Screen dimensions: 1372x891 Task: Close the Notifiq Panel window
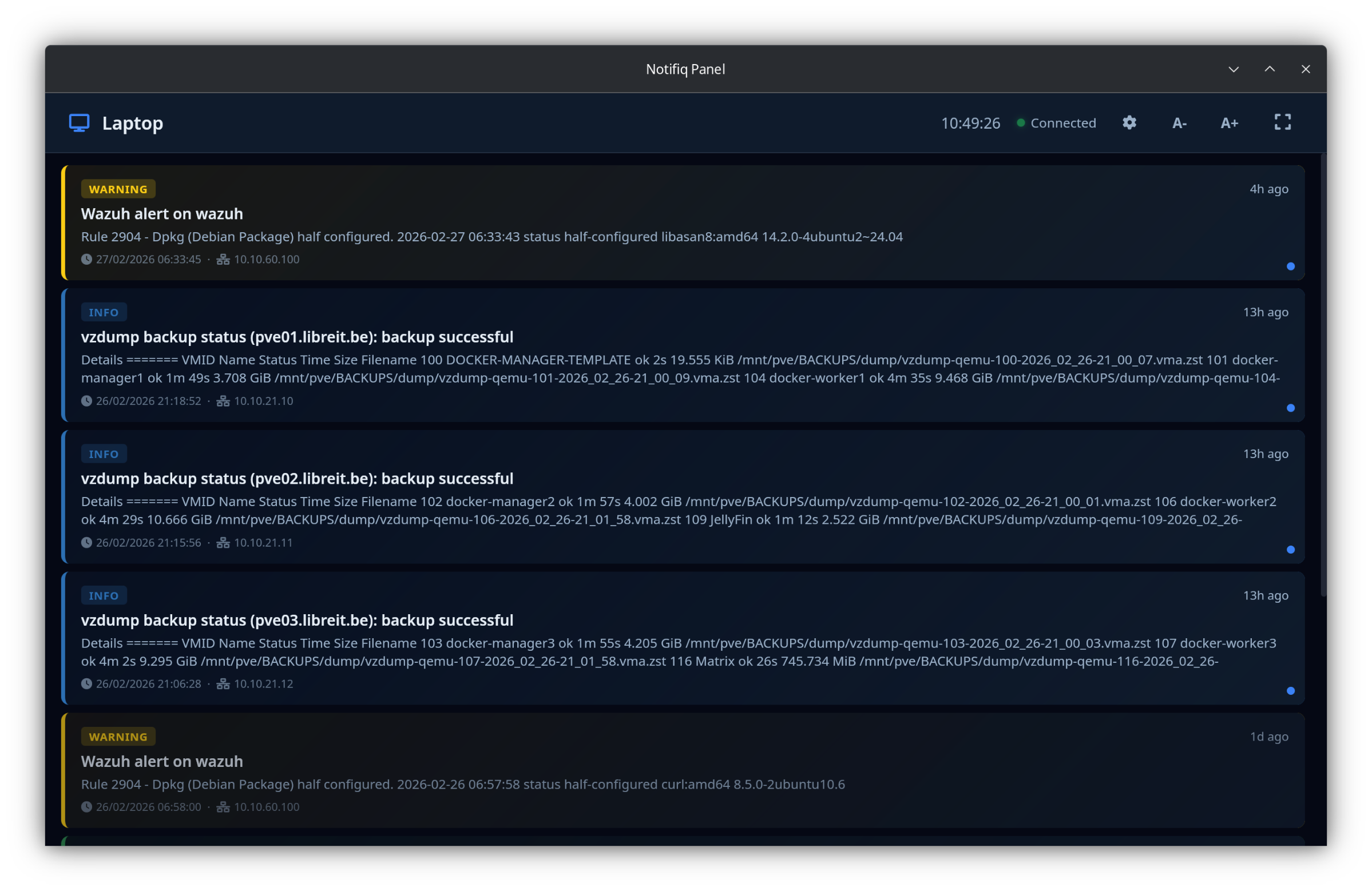pyautogui.click(x=1305, y=69)
